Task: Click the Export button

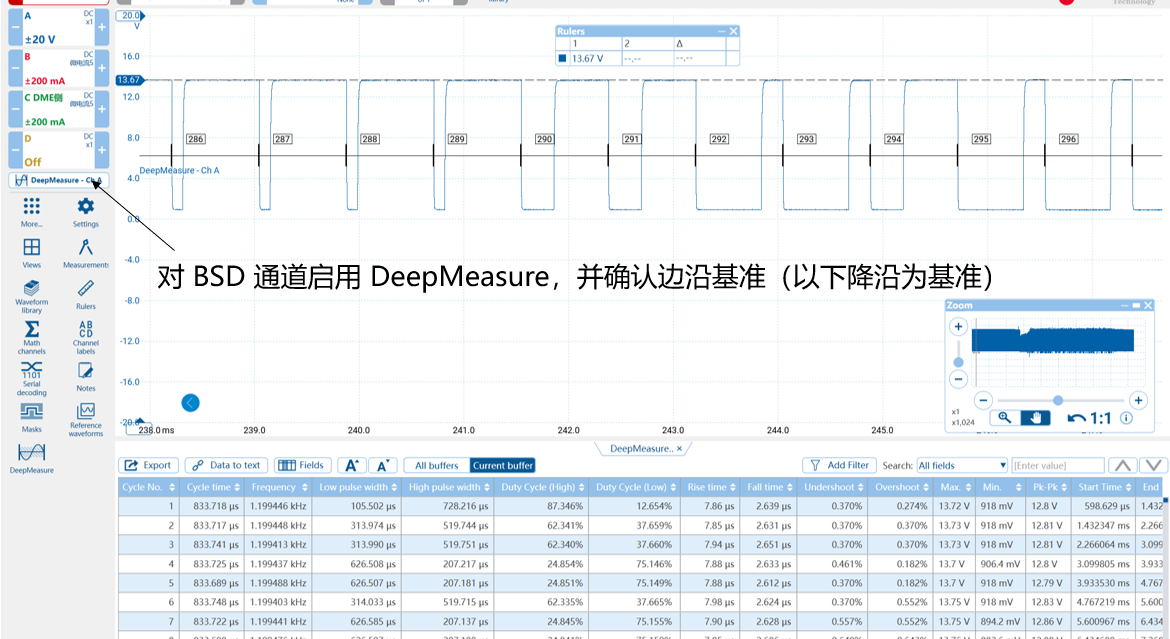Action: click(x=148, y=465)
